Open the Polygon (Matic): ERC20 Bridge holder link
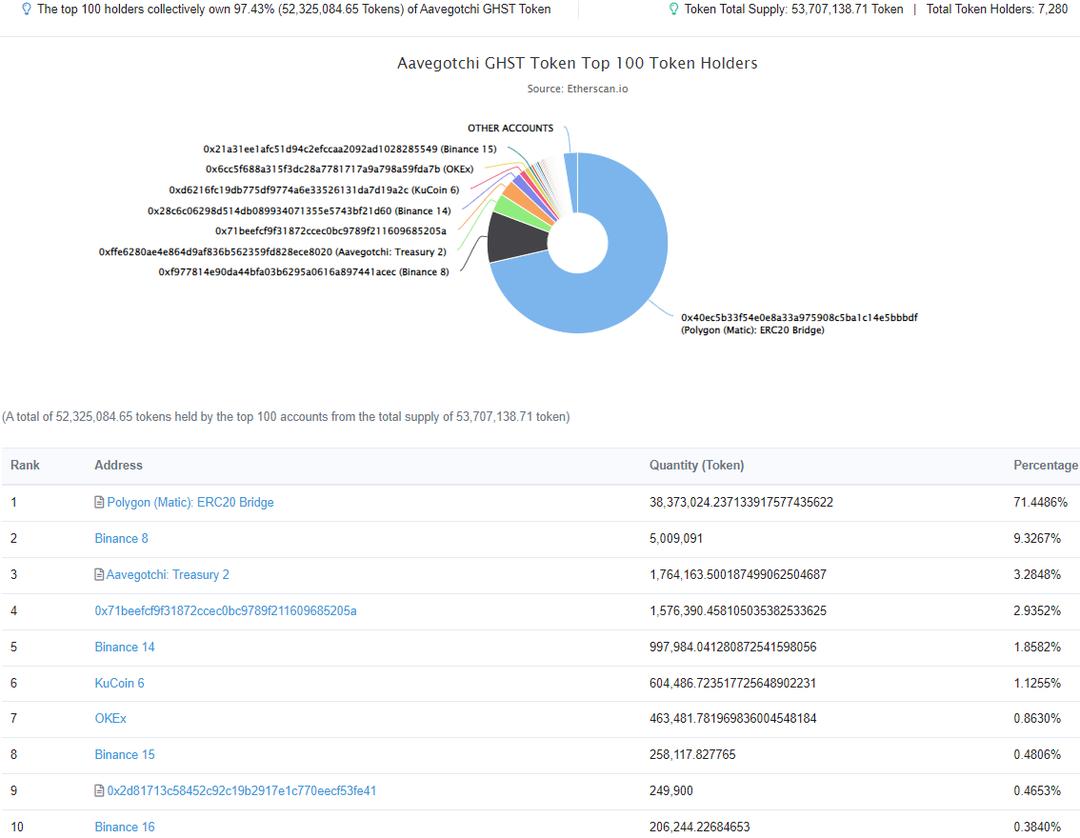 point(190,503)
